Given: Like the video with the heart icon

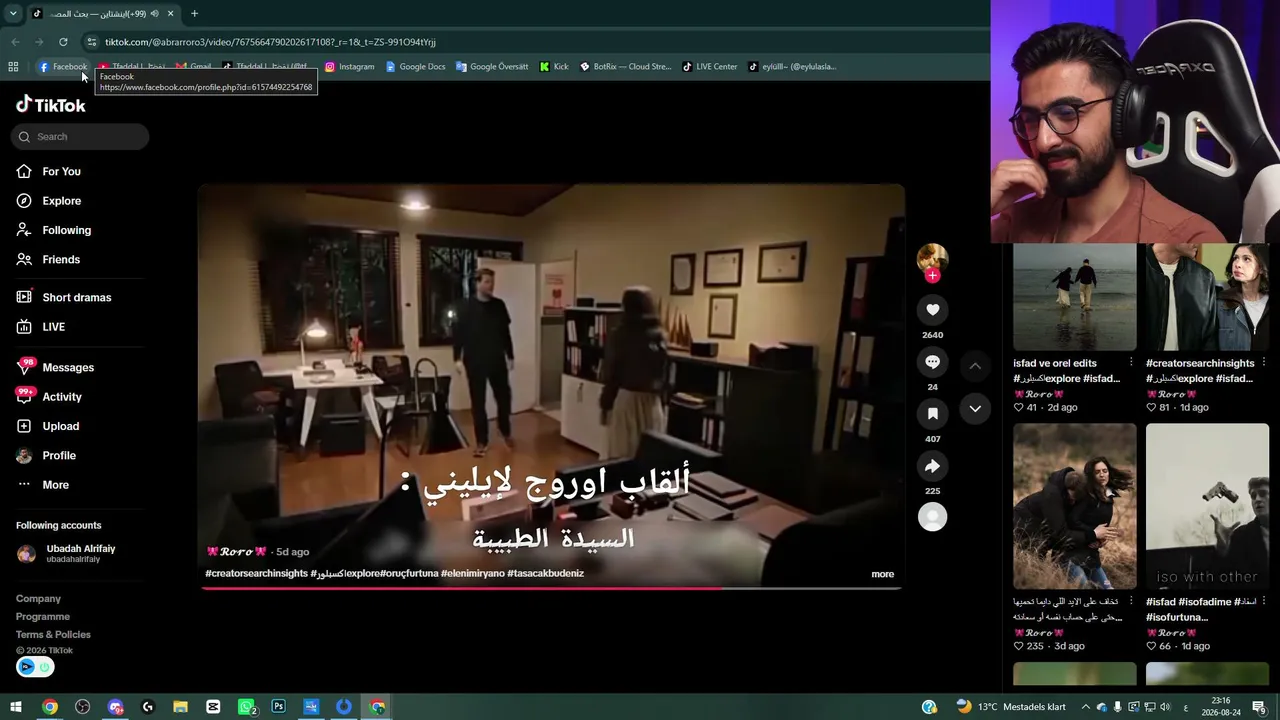Looking at the screenshot, I should coord(932,310).
